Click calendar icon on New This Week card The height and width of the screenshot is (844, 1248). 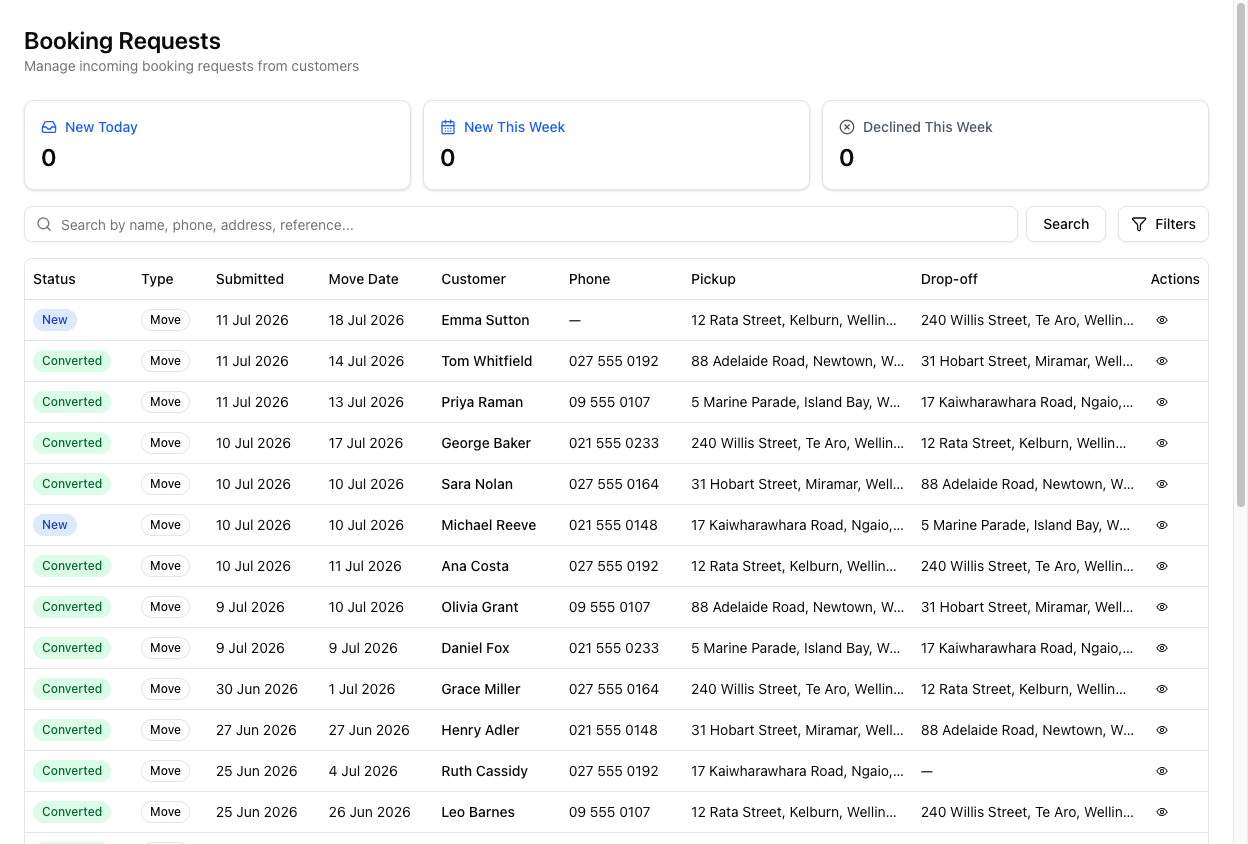coord(448,127)
